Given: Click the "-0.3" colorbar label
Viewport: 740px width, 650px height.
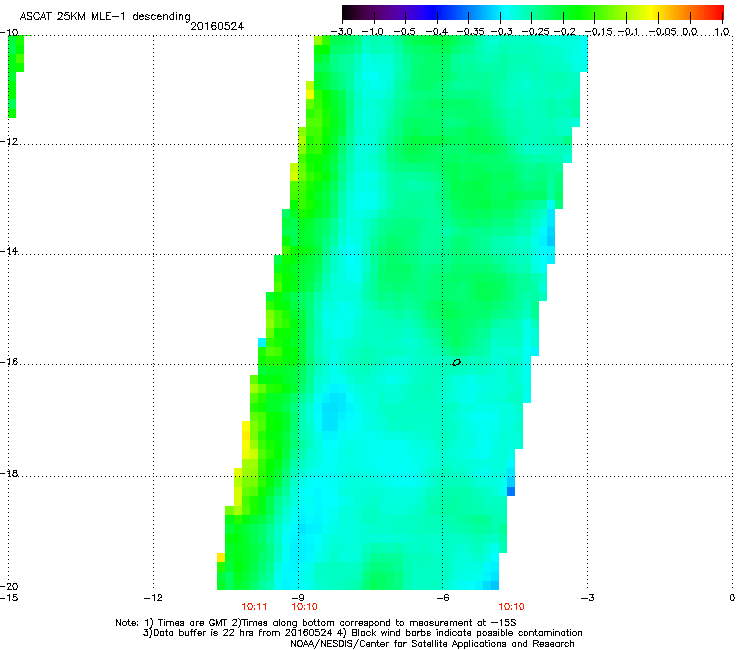Looking at the screenshot, I should pos(501,32).
